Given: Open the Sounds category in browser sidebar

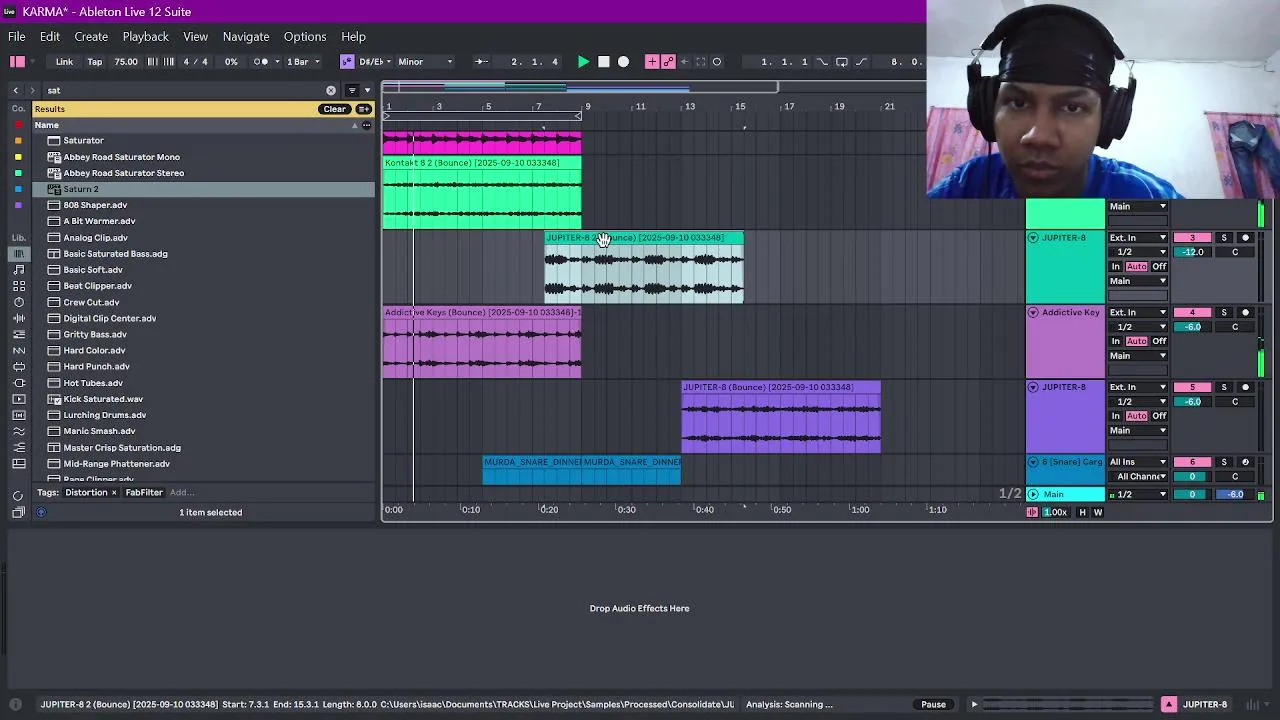Looking at the screenshot, I should click(x=18, y=270).
